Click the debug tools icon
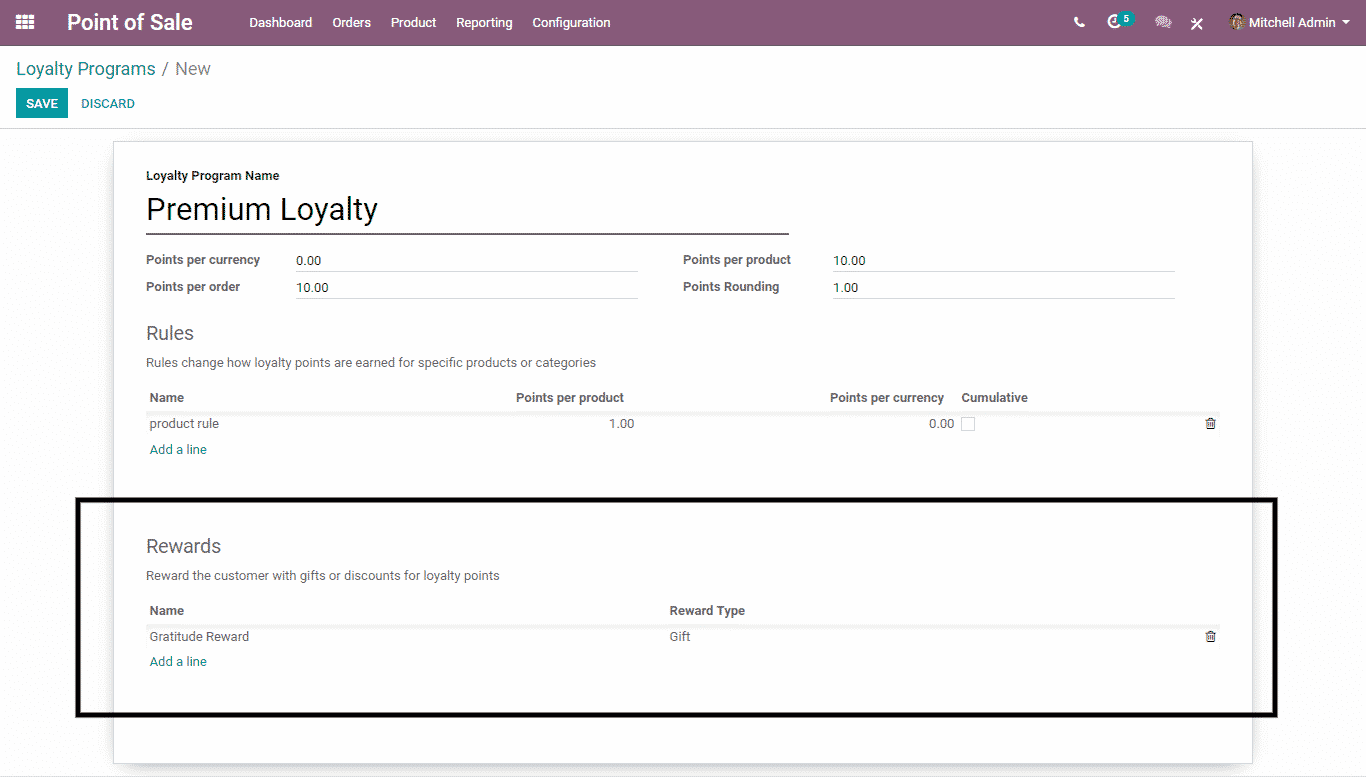The image size is (1366, 777). click(1197, 23)
